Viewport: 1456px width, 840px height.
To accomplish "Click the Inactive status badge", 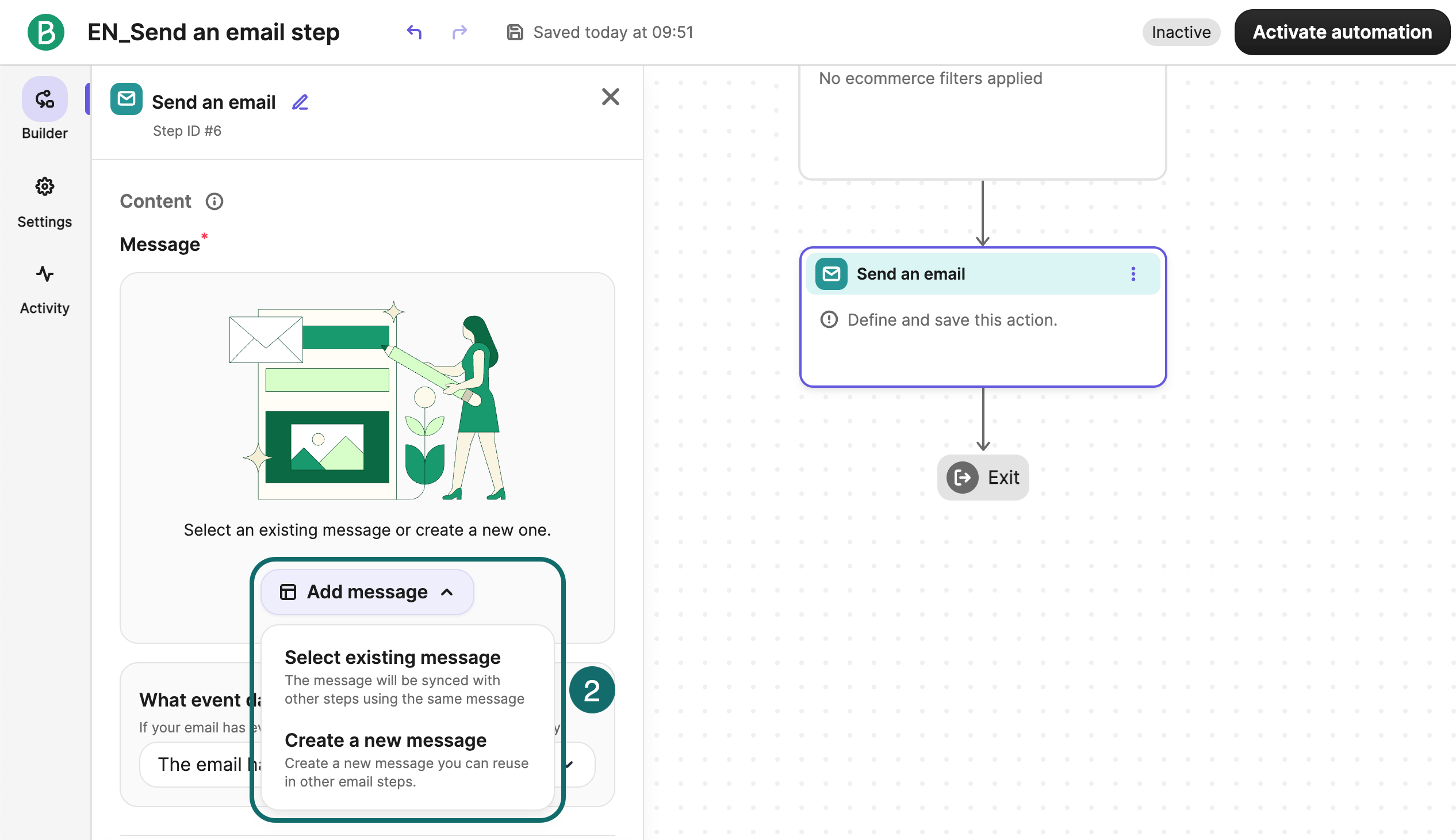I will 1181,32.
